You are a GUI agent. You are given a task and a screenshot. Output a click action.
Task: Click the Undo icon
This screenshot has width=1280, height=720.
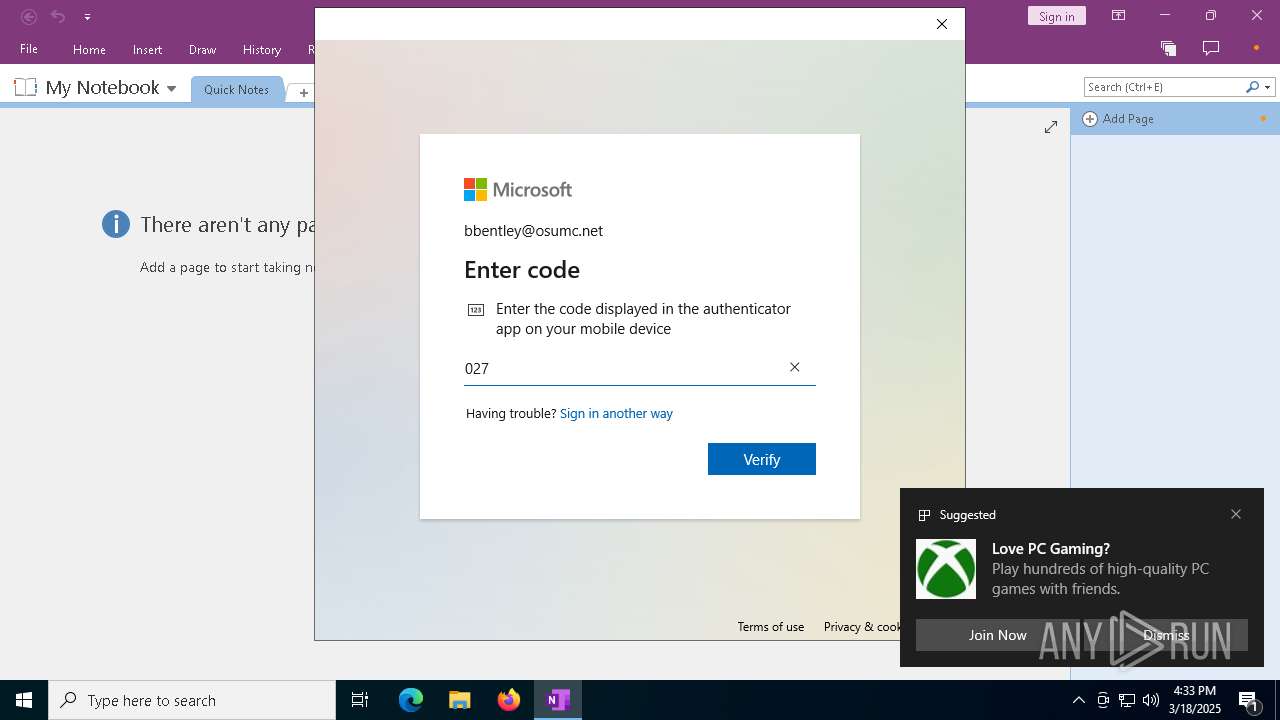pyautogui.click(x=58, y=16)
